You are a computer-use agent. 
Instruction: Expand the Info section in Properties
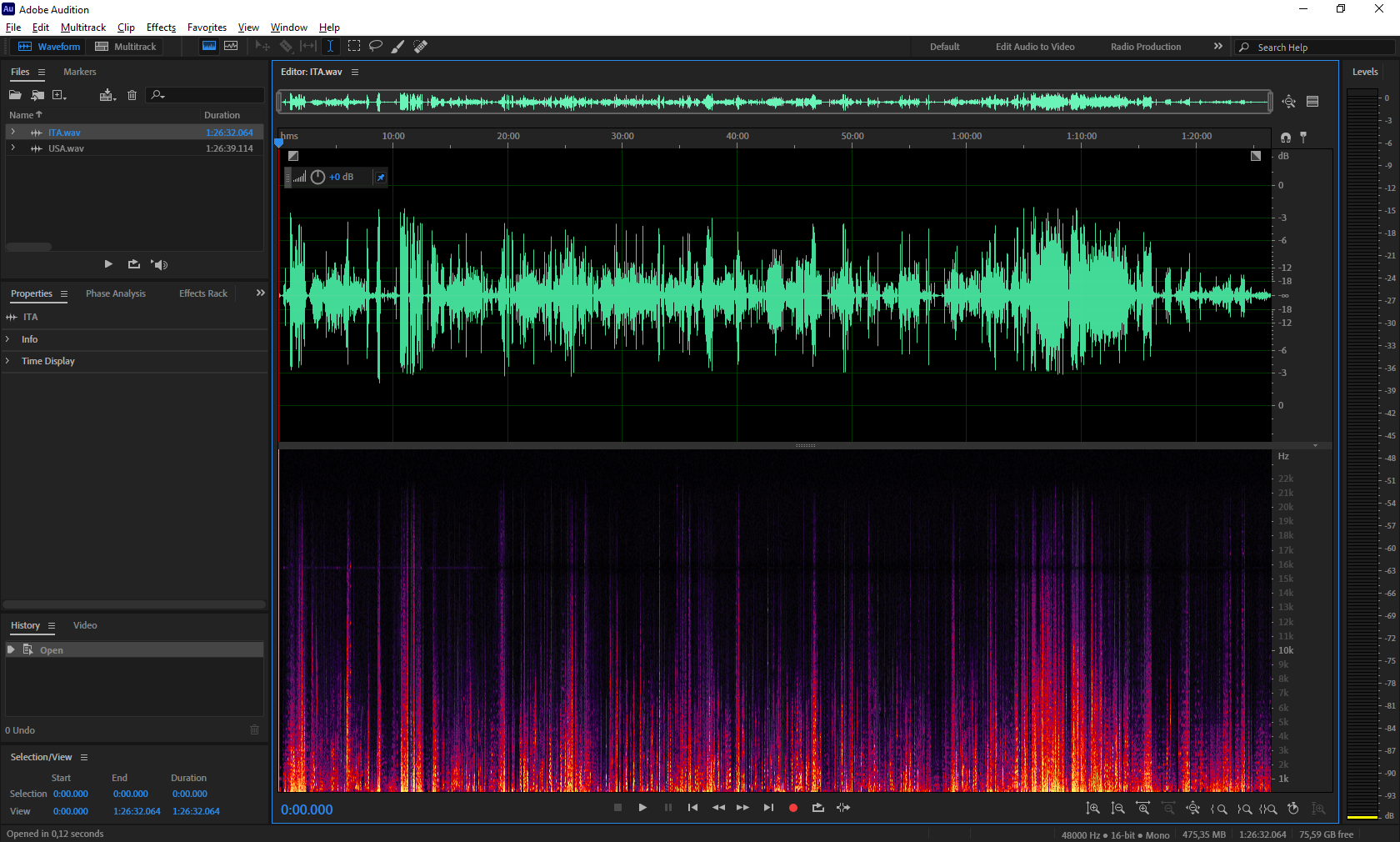point(8,339)
